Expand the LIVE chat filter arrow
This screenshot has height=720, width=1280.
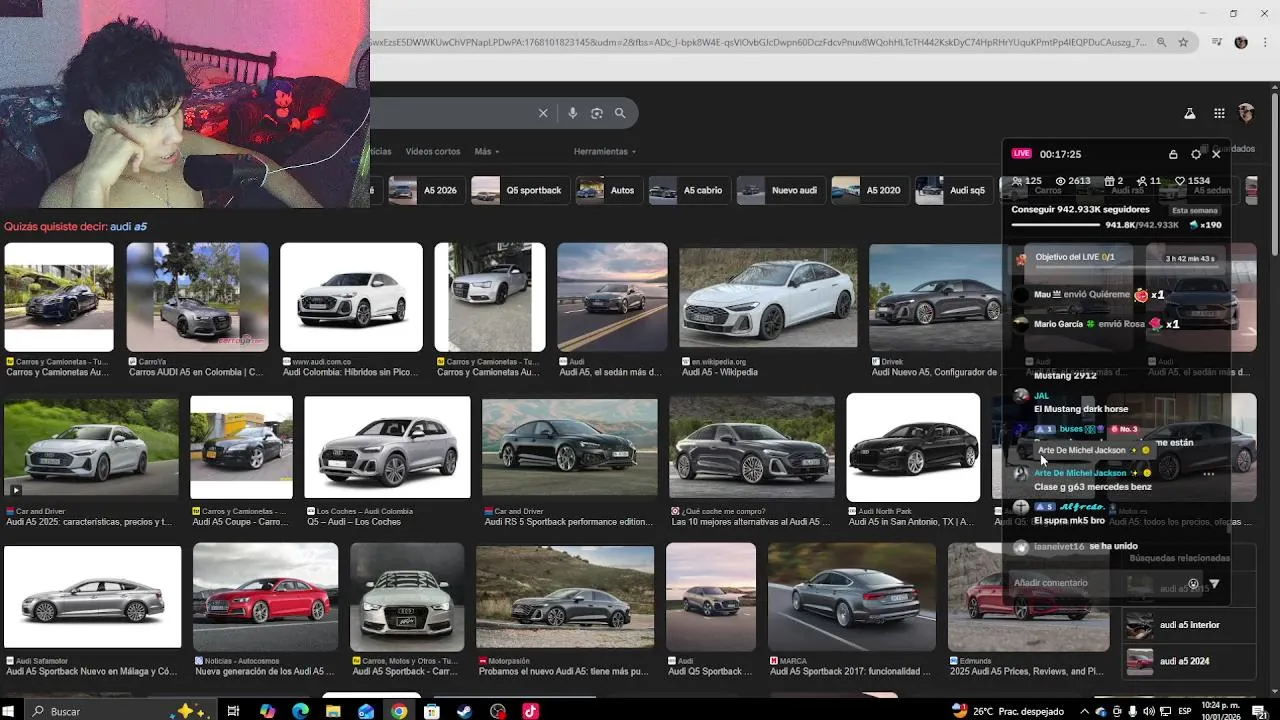1215,584
